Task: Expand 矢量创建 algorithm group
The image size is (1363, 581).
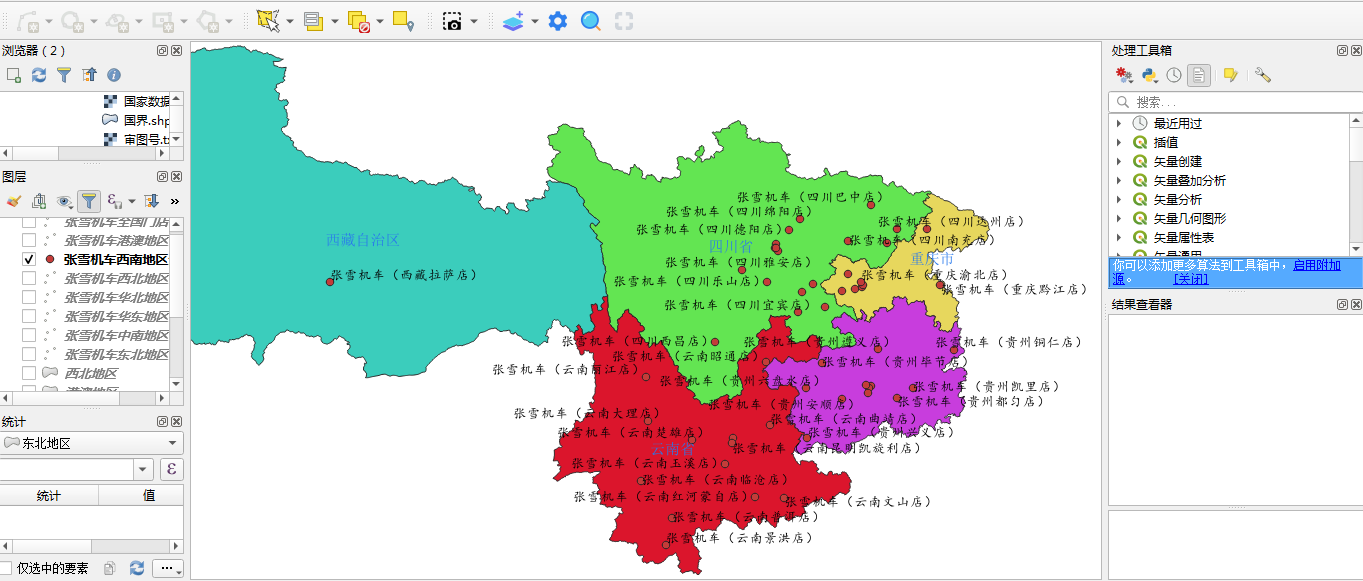Action: [x=1119, y=161]
